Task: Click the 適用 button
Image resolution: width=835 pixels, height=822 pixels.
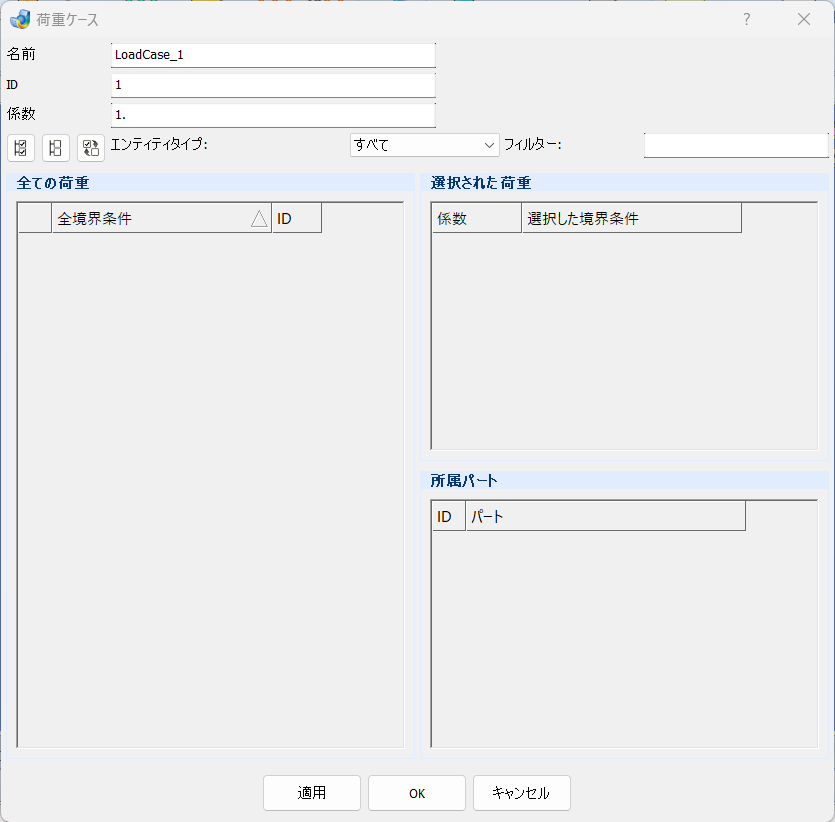Action: tap(312, 793)
